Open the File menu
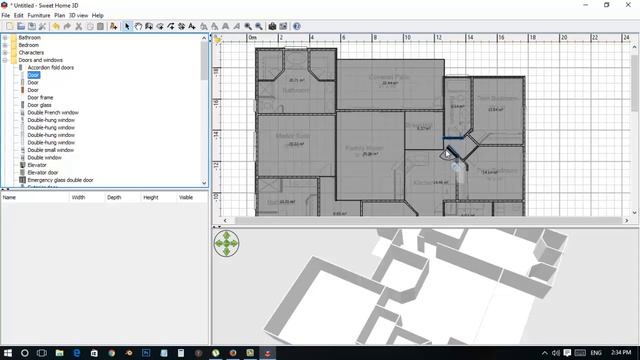This screenshot has width=640, height=360. coord(6,16)
